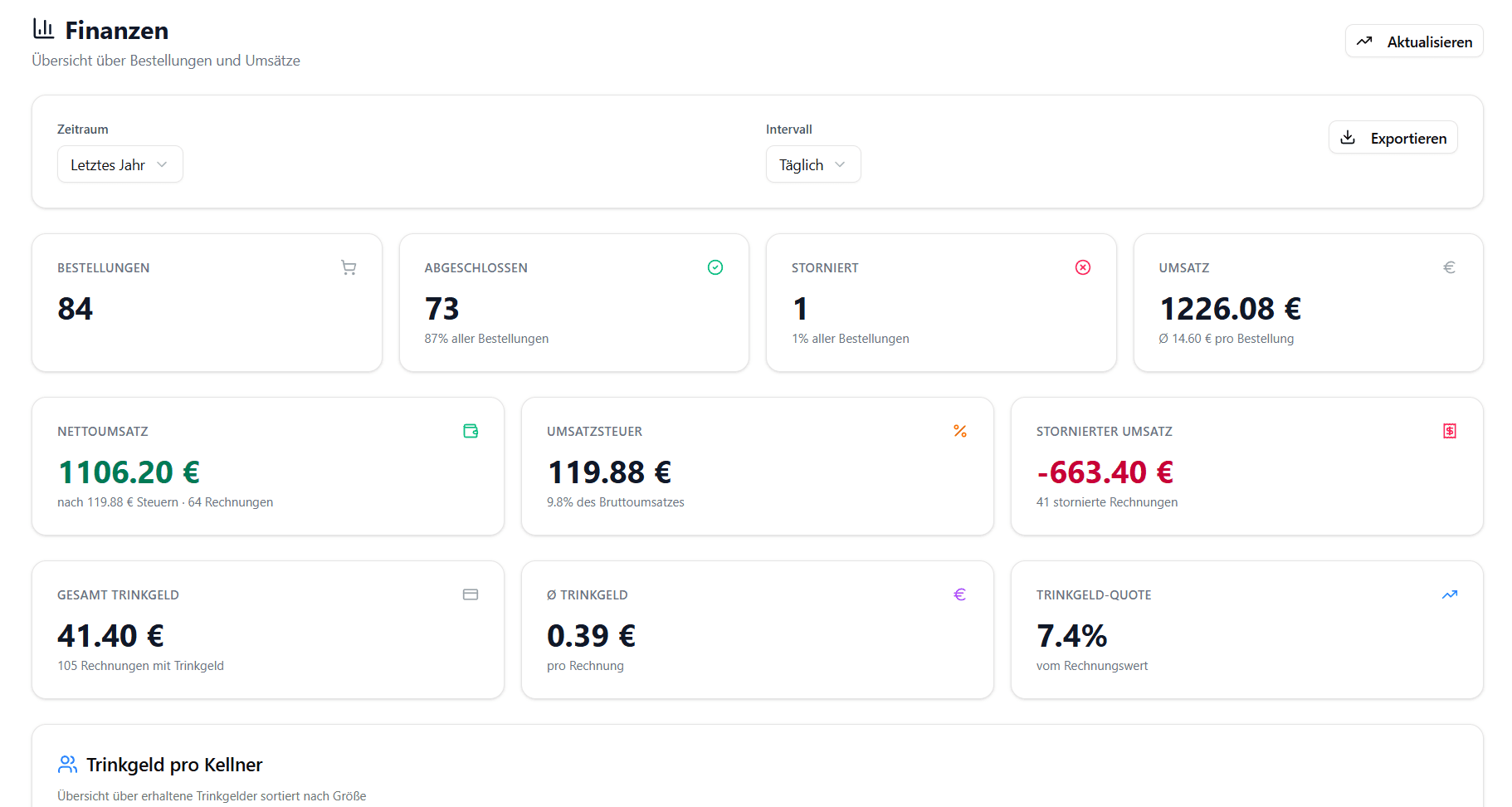
Task: Click the Umsatz value 1226.08 €
Action: click(1231, 309)
